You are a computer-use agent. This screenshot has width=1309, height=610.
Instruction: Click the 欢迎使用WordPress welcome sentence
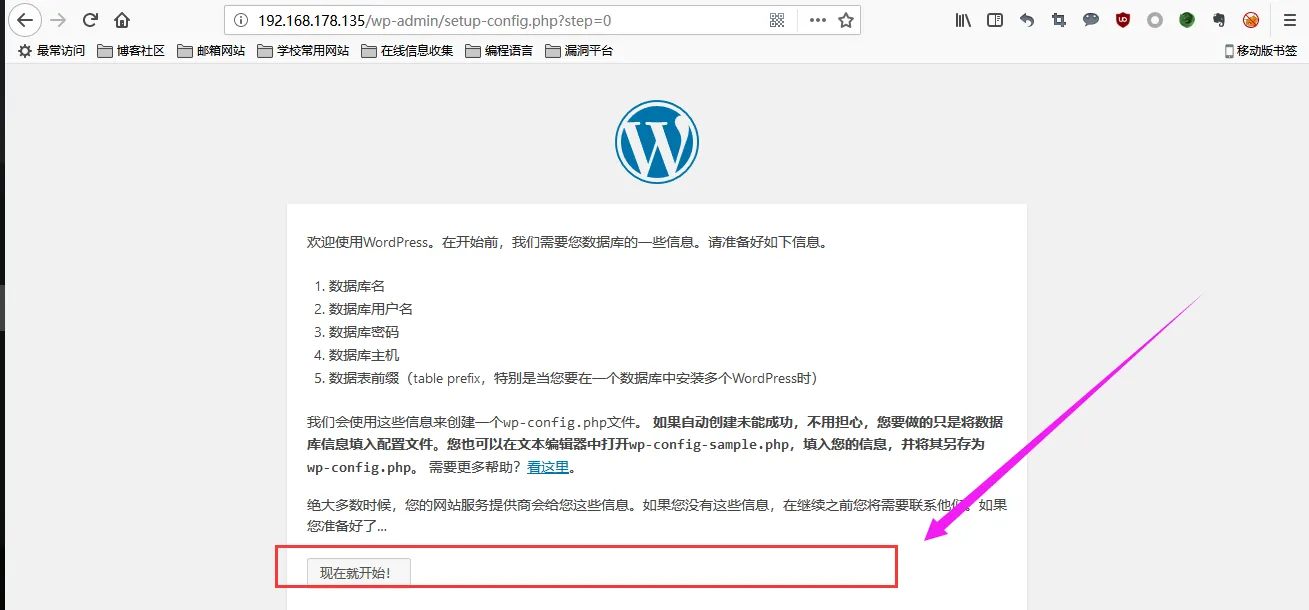568,242
